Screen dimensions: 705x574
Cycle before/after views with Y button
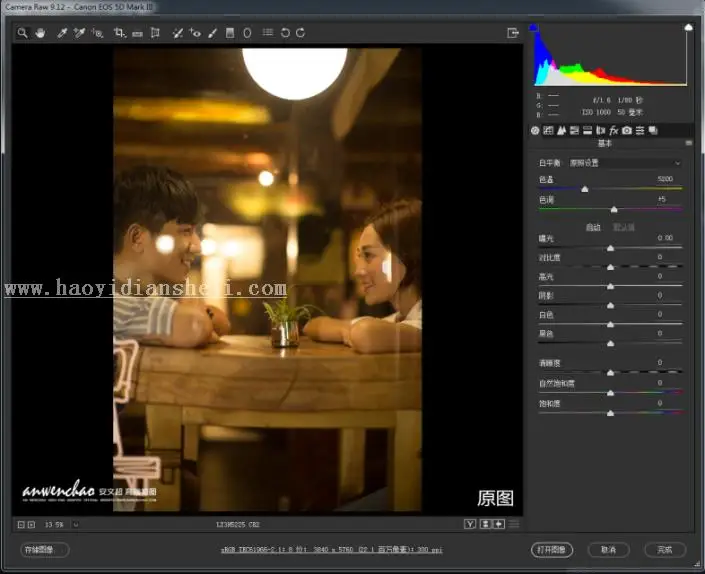point(470,524)
